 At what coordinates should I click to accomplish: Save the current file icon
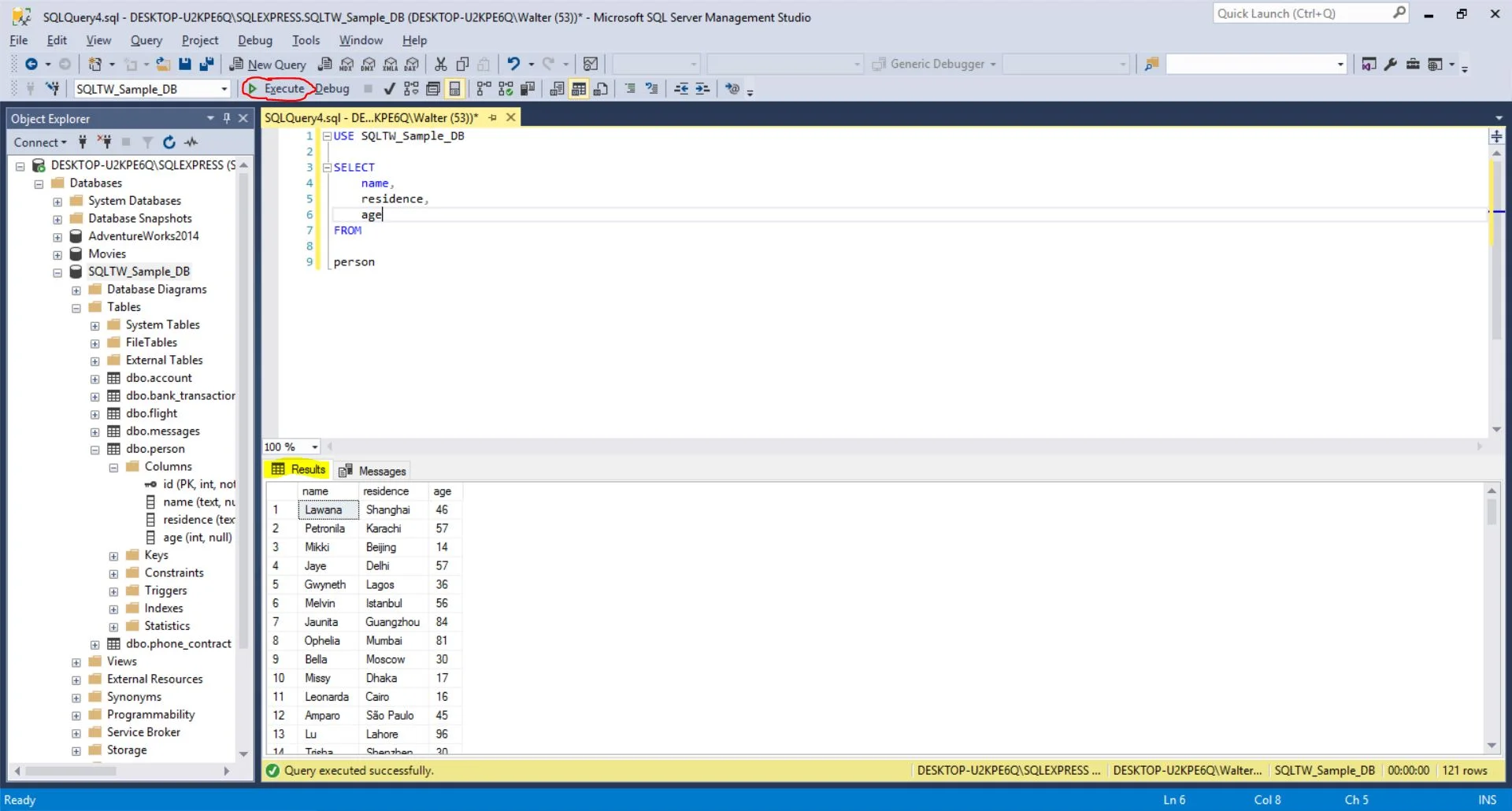pos(185,65)
